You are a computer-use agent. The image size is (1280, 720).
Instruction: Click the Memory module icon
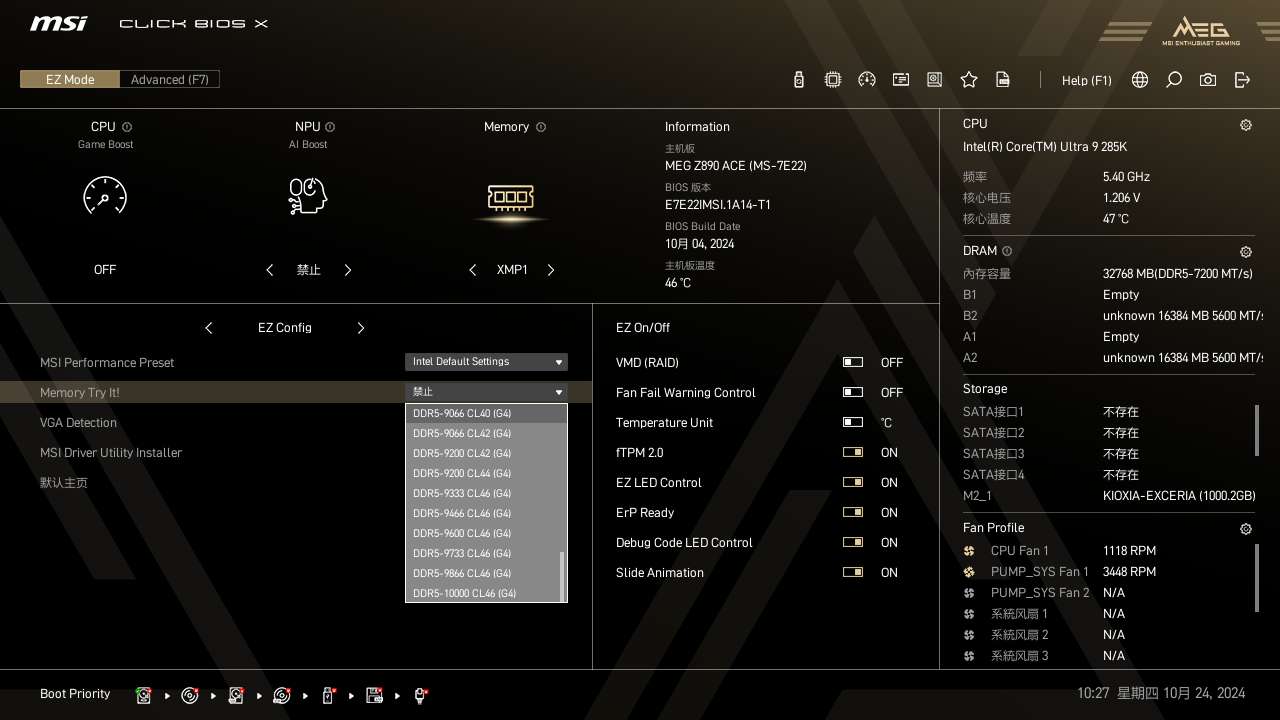(511, 197)
